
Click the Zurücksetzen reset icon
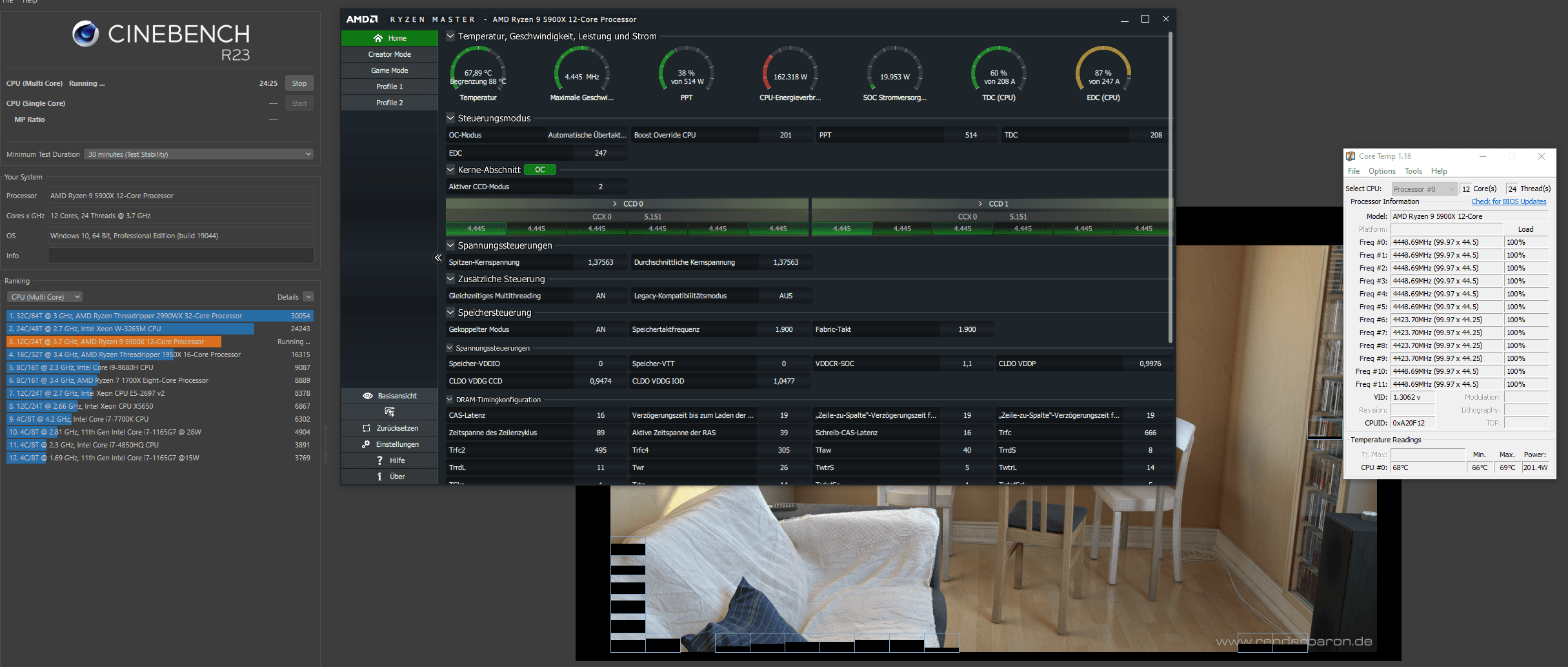(x=367, y=428)
